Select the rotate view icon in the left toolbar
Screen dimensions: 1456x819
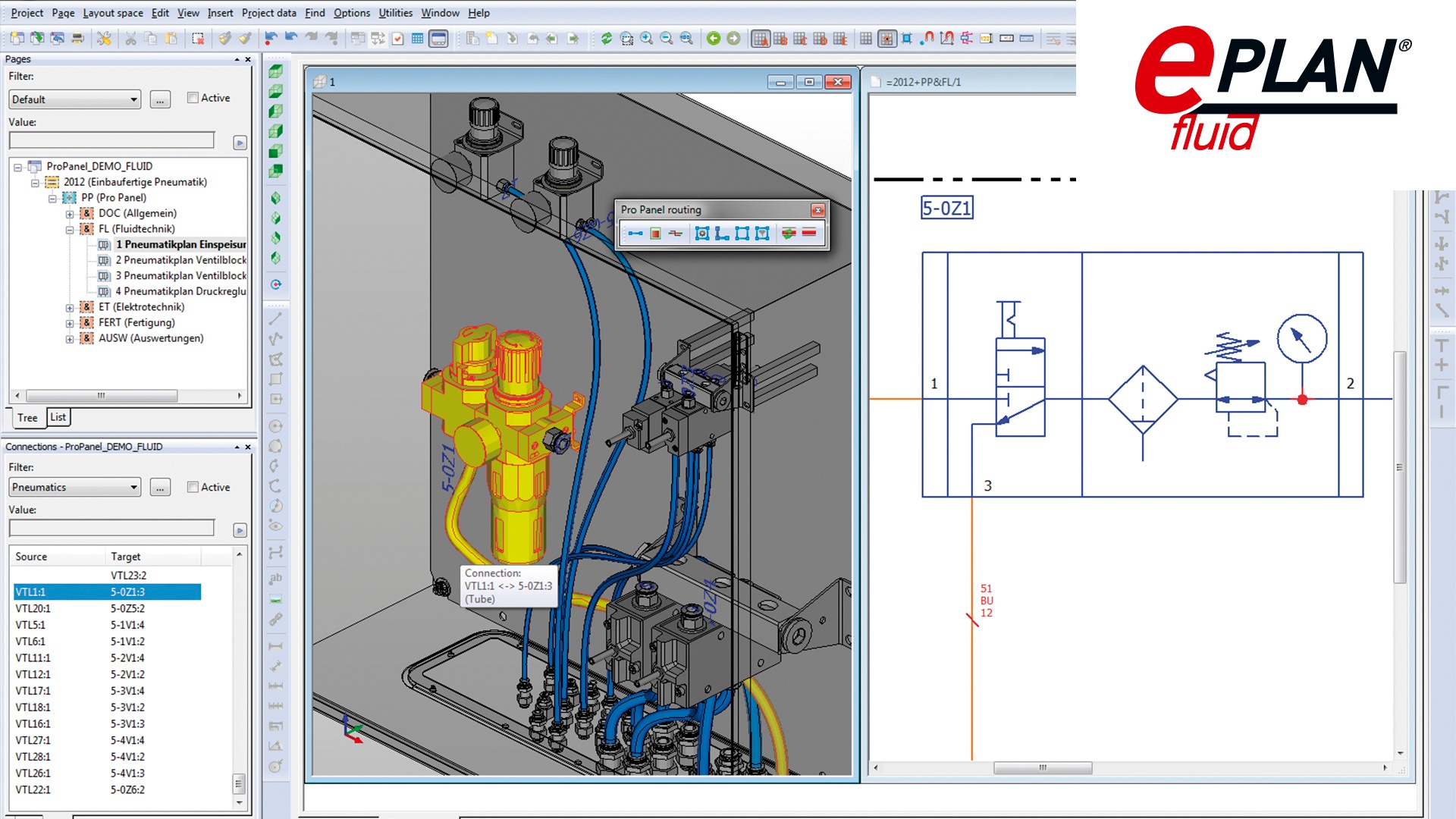point(277,284)
